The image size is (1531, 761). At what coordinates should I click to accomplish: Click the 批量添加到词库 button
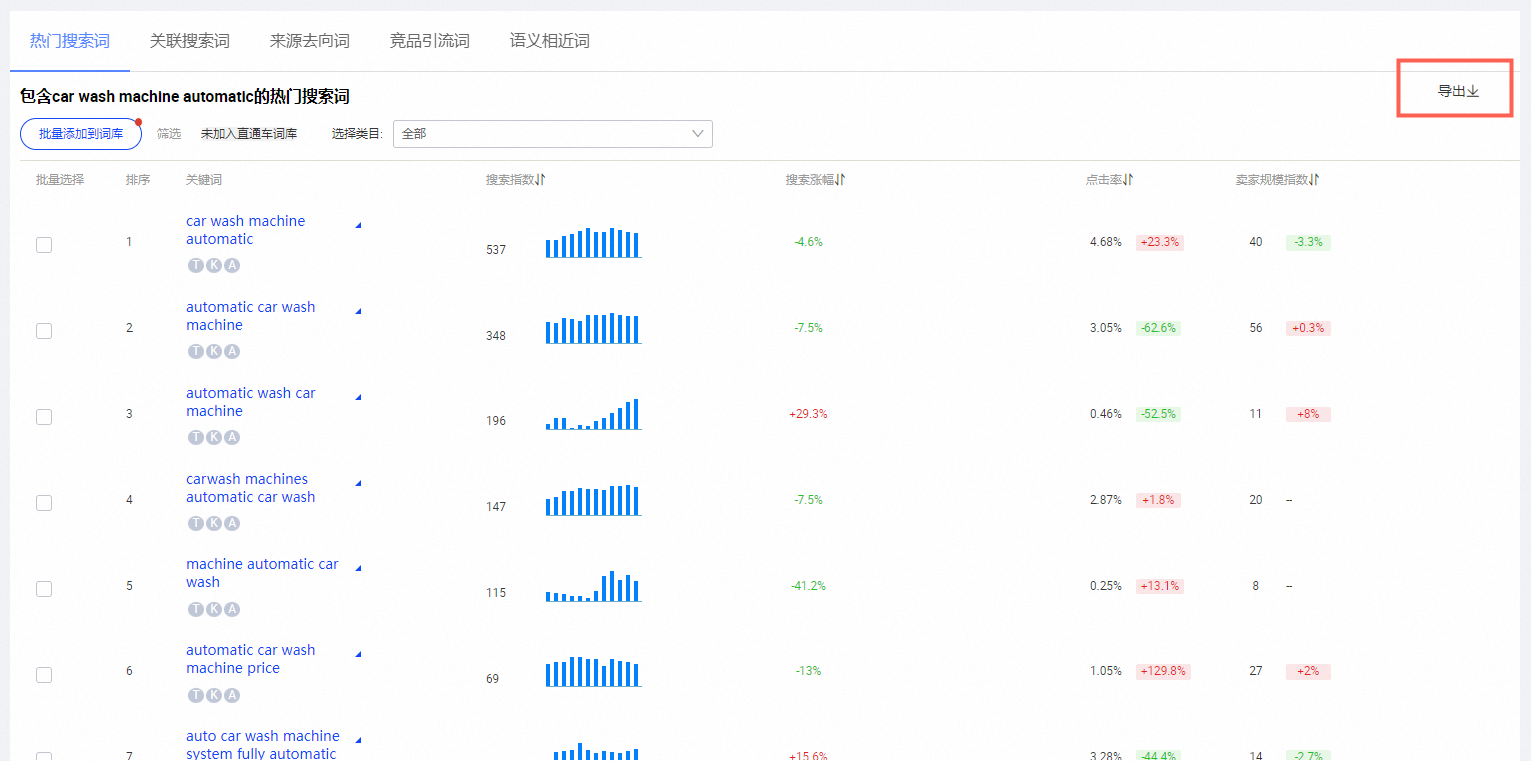click(81, 134)
